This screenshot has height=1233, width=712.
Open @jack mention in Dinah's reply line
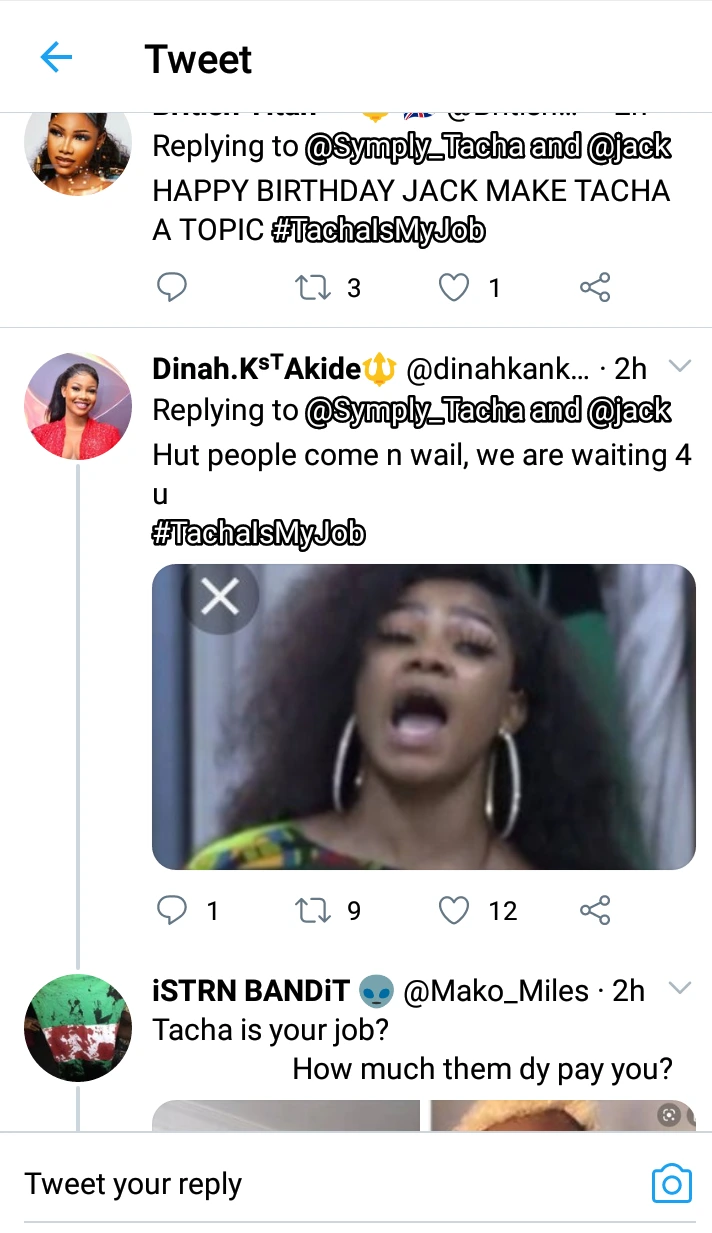(628, 410)
